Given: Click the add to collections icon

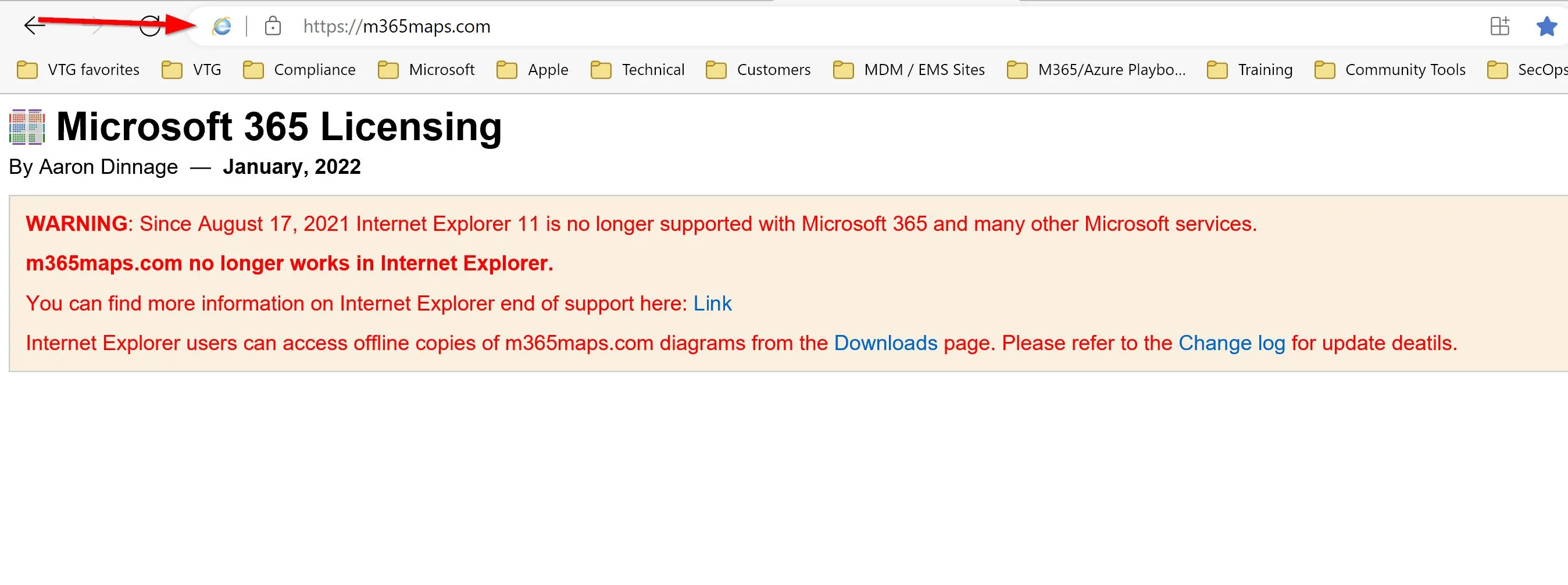Looking at the screenshot, I should click(1500, 26).
